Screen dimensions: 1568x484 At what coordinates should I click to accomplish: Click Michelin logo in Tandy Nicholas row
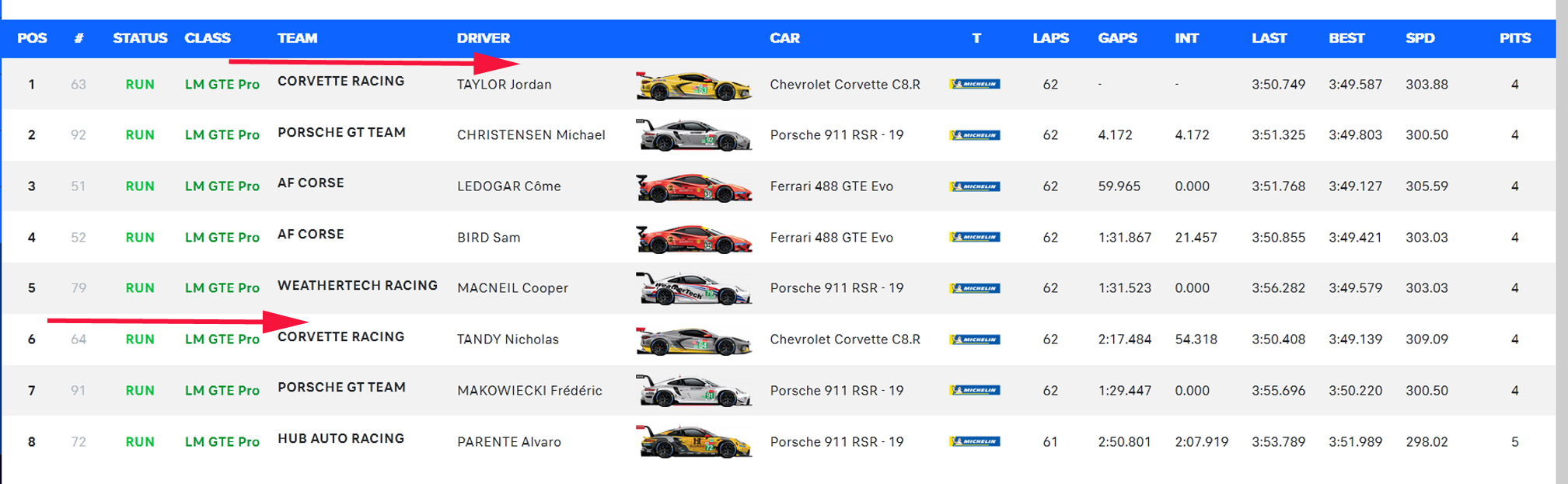point(975,339)
